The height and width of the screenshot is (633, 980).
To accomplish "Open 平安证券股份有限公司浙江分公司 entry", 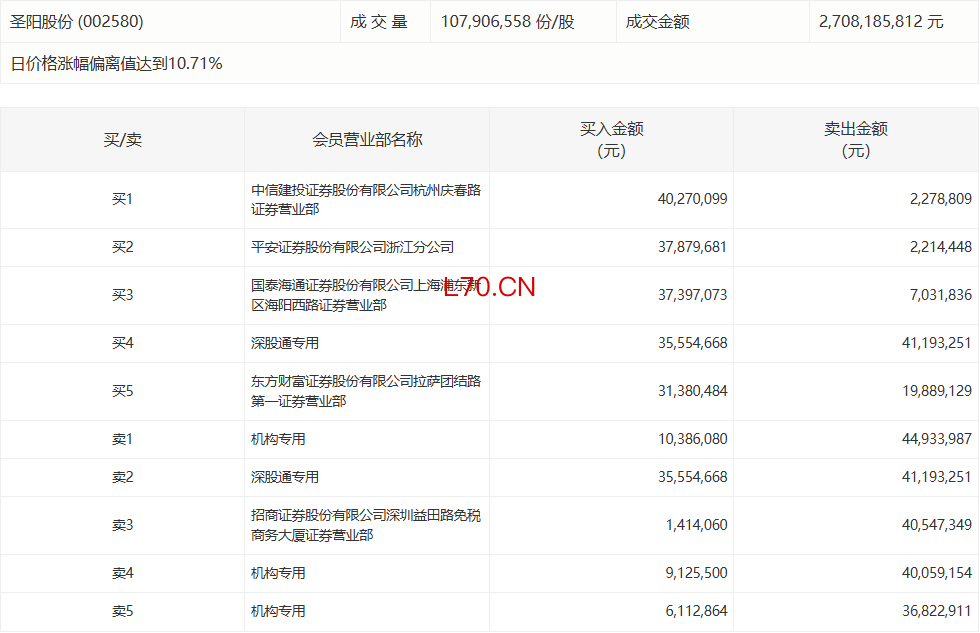I will click(x=352, y=247).
